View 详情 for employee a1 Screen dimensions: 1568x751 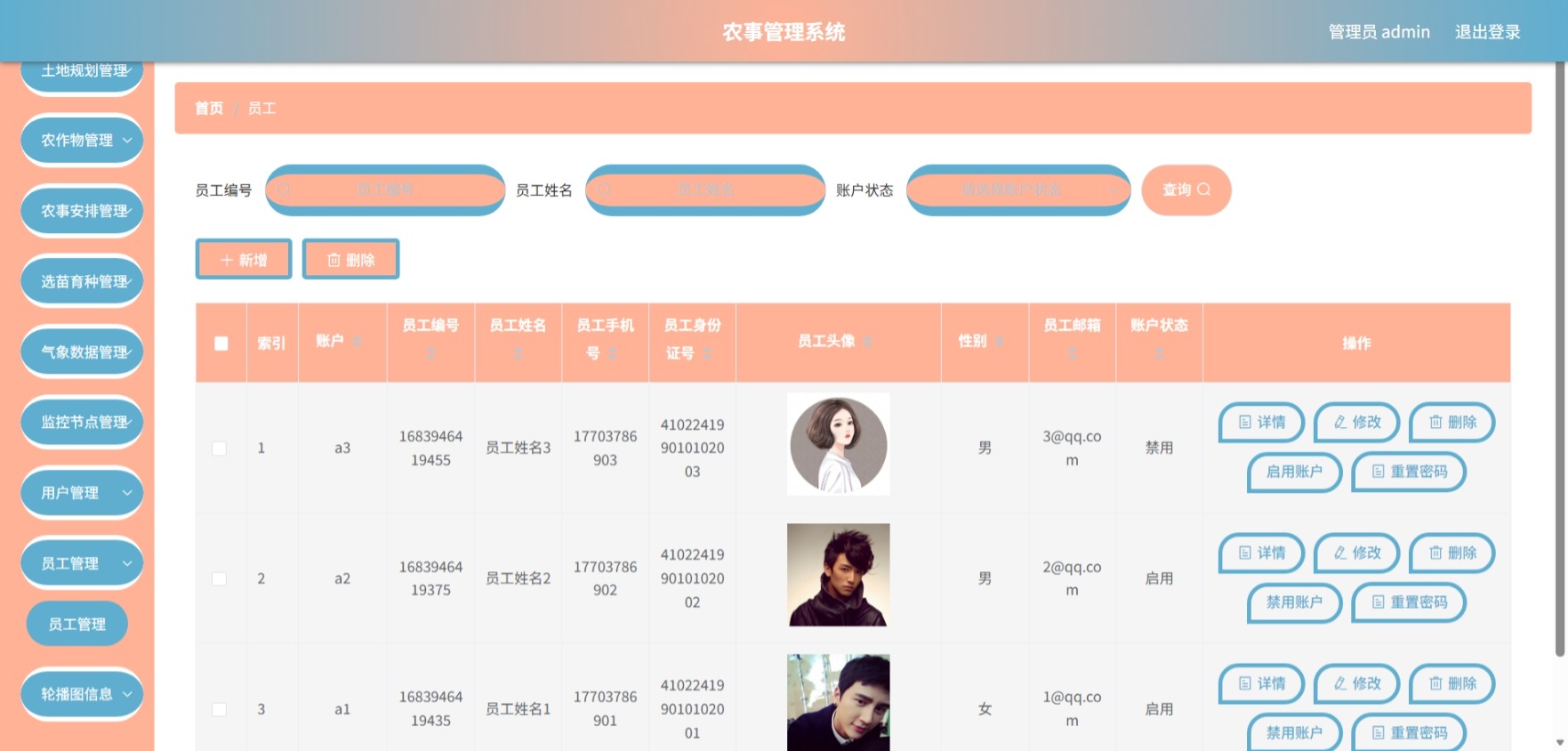point(1261,683)
